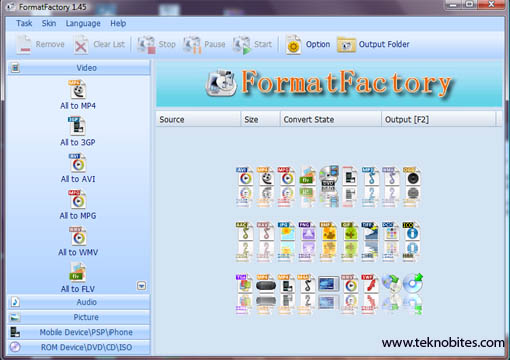The height and width of the screenshot is (360, 510).
Task: Open the Language menu
Action: [x=83, y=23]
